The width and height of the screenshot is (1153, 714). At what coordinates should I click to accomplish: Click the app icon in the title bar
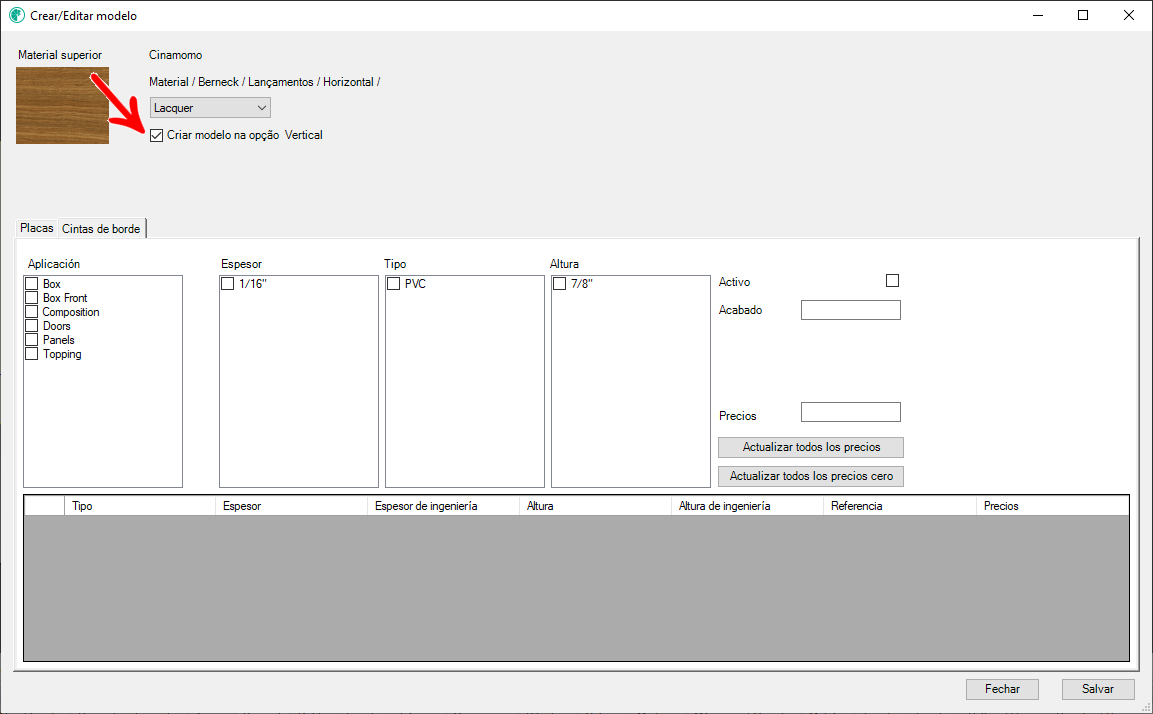pos(16,15)
